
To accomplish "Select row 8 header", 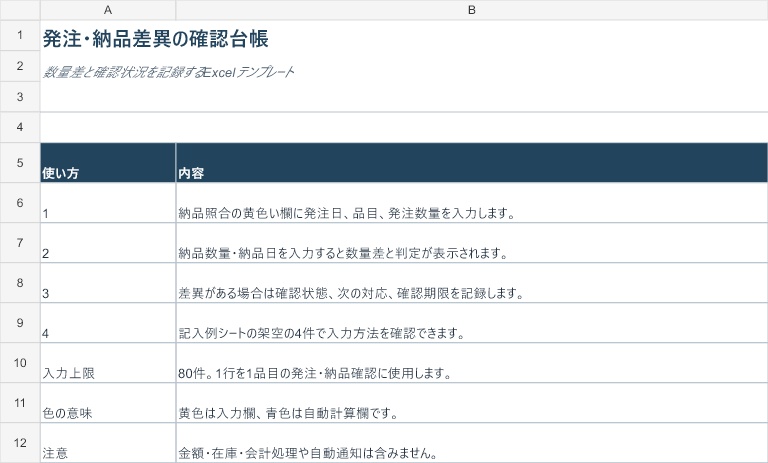I will click(20, 283).
